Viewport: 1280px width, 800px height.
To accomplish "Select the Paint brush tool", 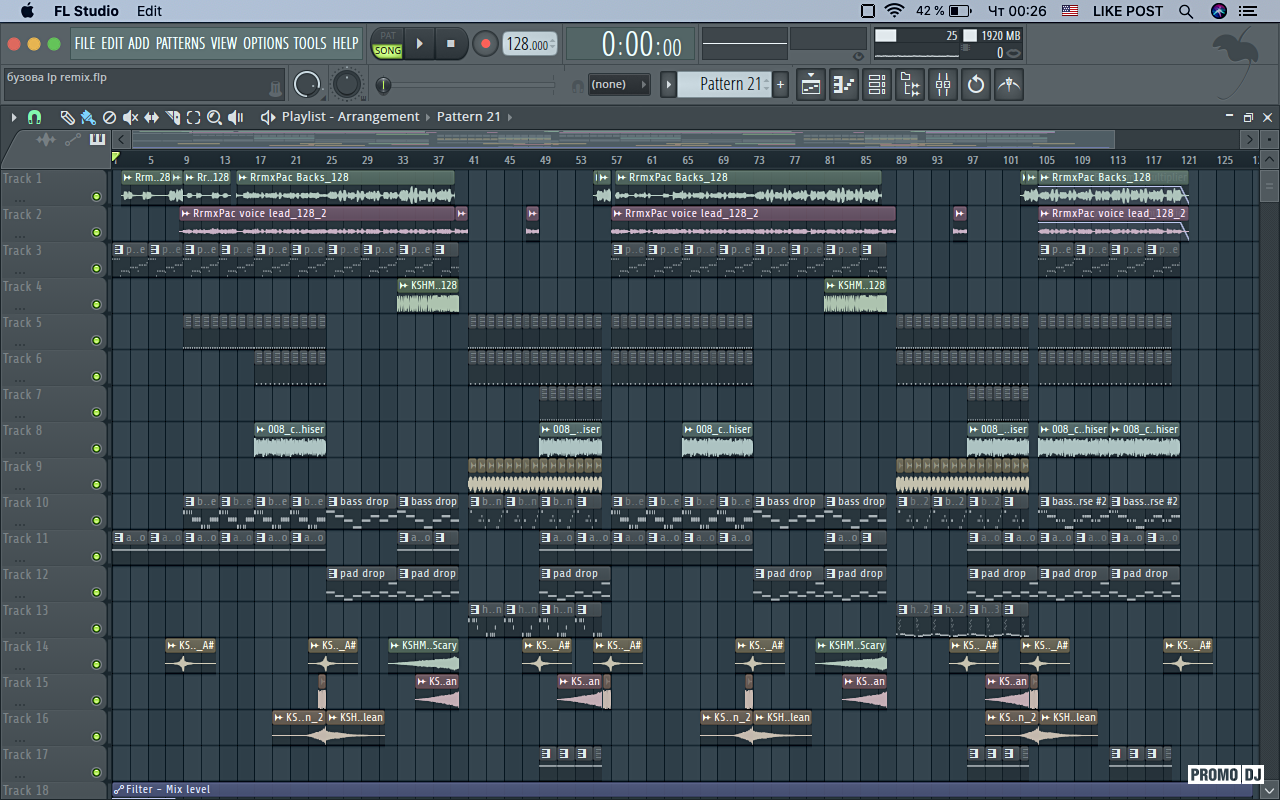I will click(x=88, y=117).
